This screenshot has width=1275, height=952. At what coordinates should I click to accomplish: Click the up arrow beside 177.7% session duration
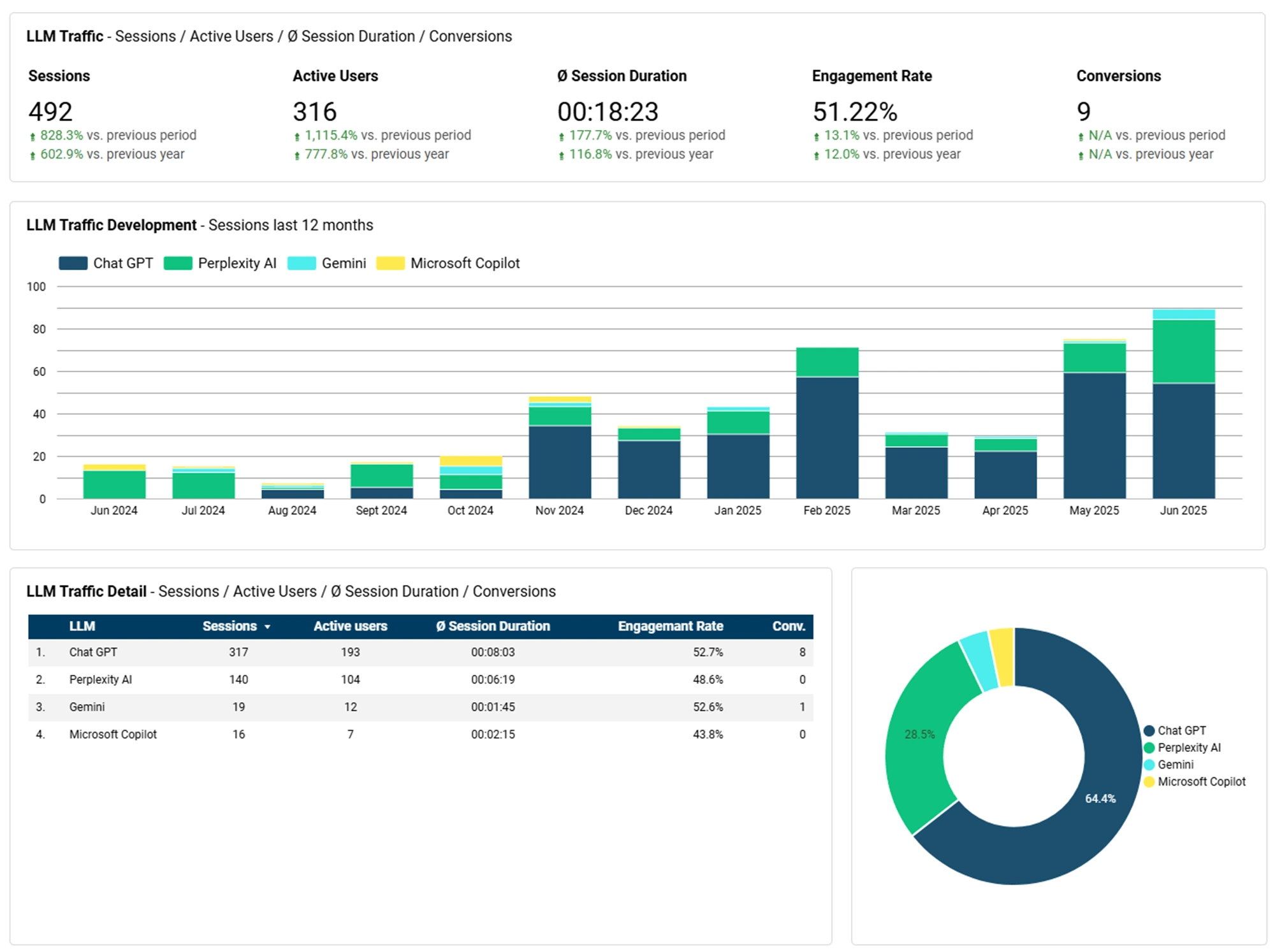tap(562, 136)
